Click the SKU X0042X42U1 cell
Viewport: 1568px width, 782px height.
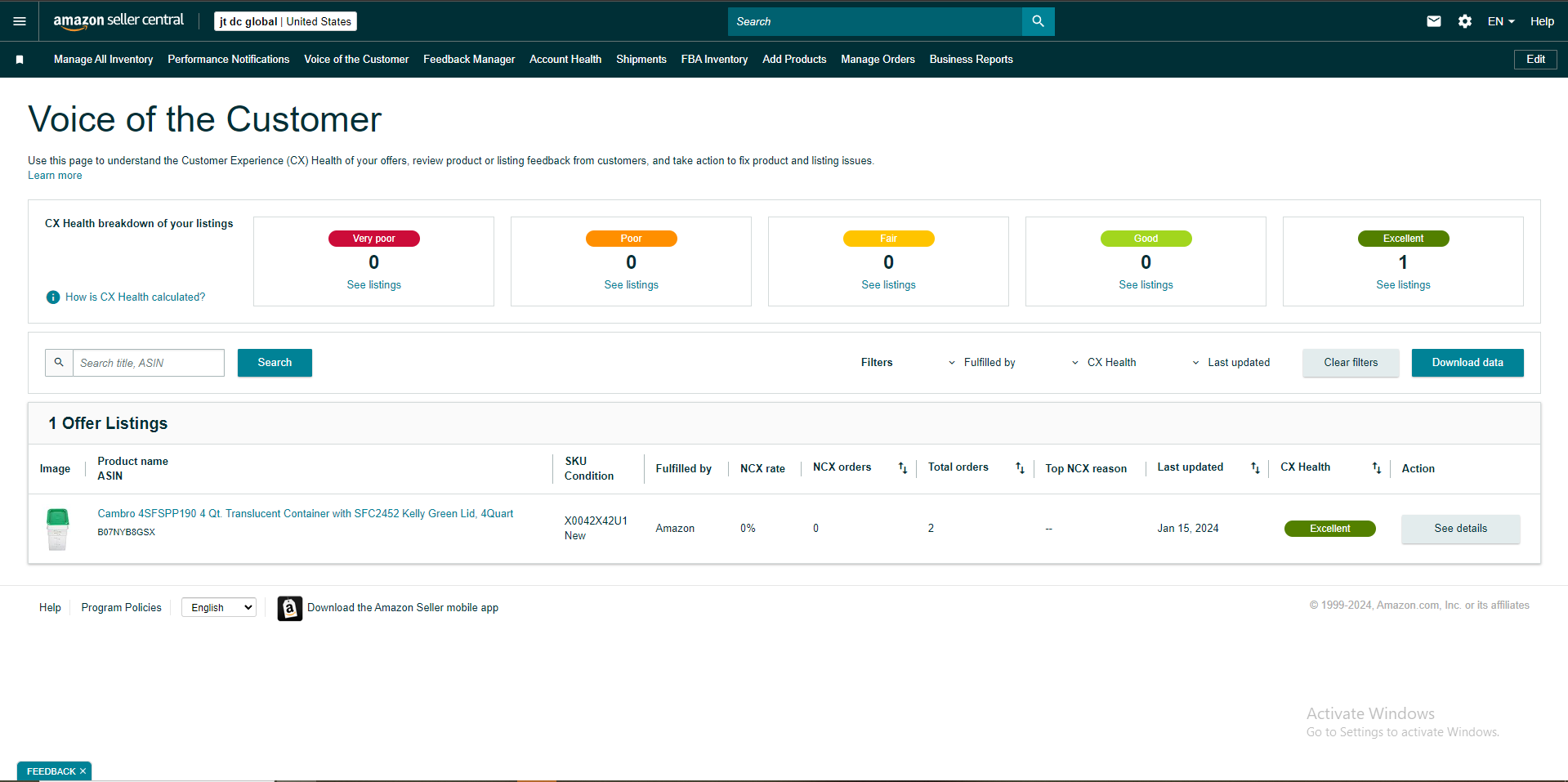pyautogui.click(x=596, y=521)
